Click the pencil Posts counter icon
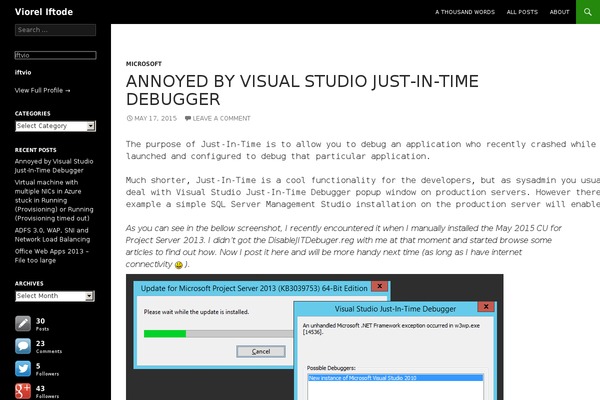600x400 pixels. pyautogui.click(x=23, y=323)
